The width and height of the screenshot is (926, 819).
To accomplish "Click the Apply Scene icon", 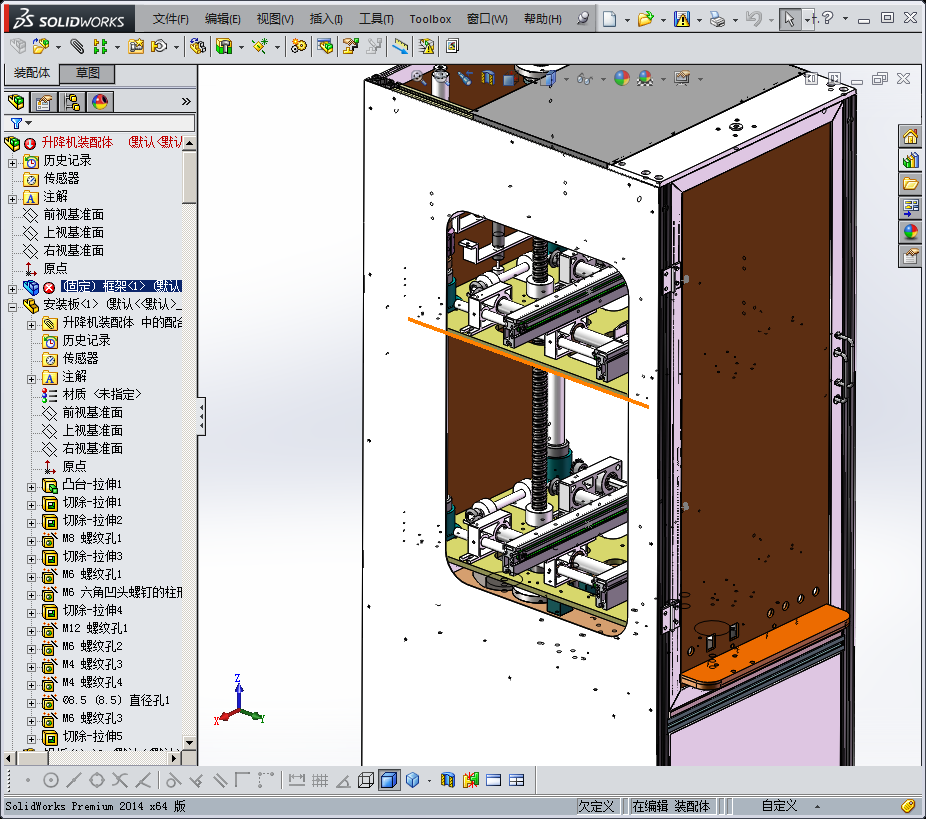I will tap(645, 78).
